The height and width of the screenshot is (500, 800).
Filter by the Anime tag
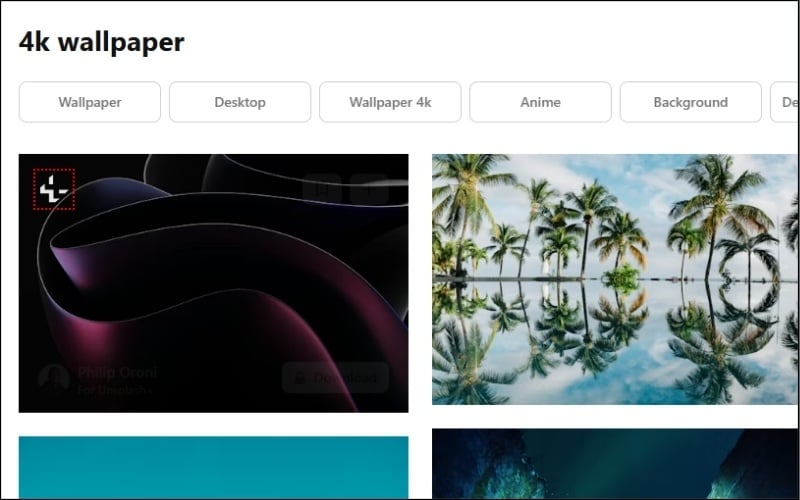point(540,102)
